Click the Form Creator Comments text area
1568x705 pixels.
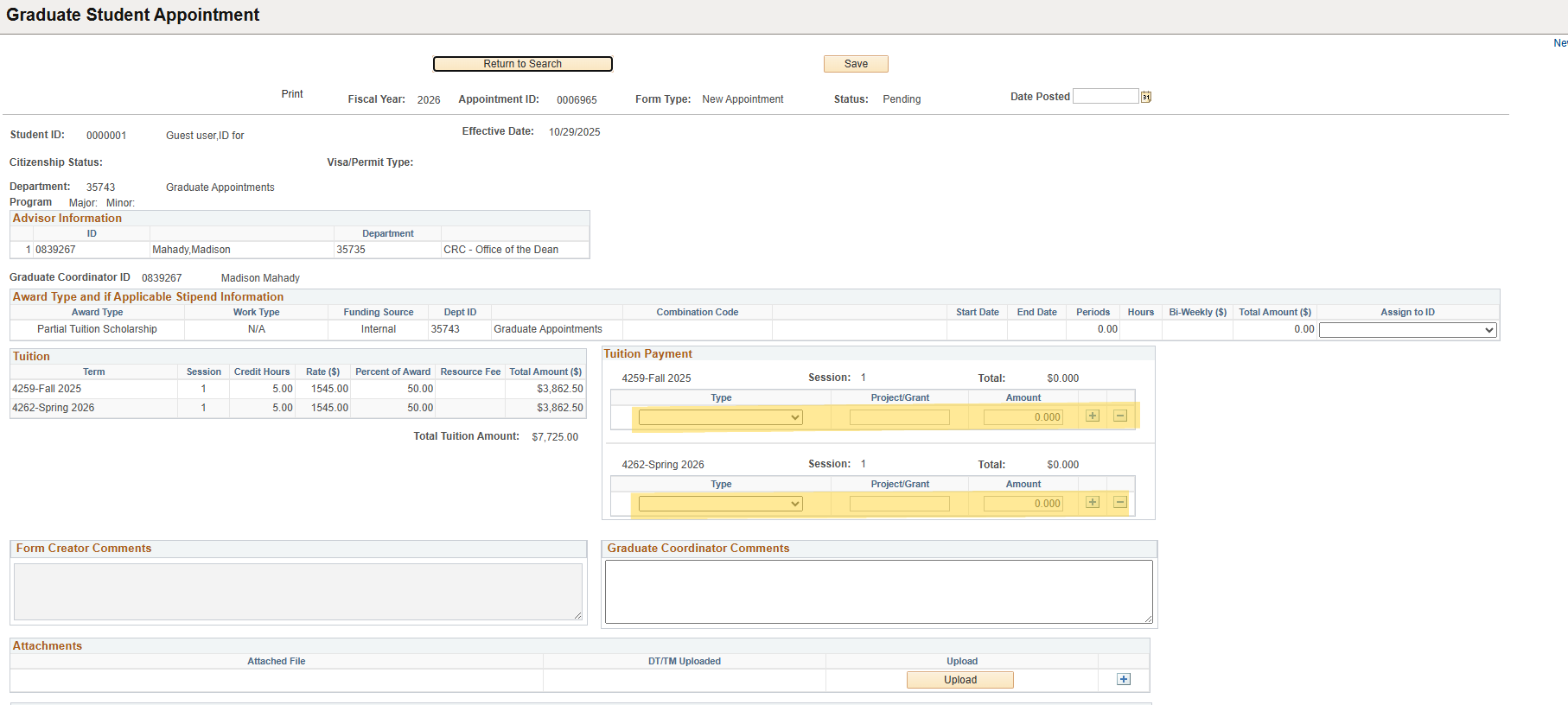tap(298, 592)
